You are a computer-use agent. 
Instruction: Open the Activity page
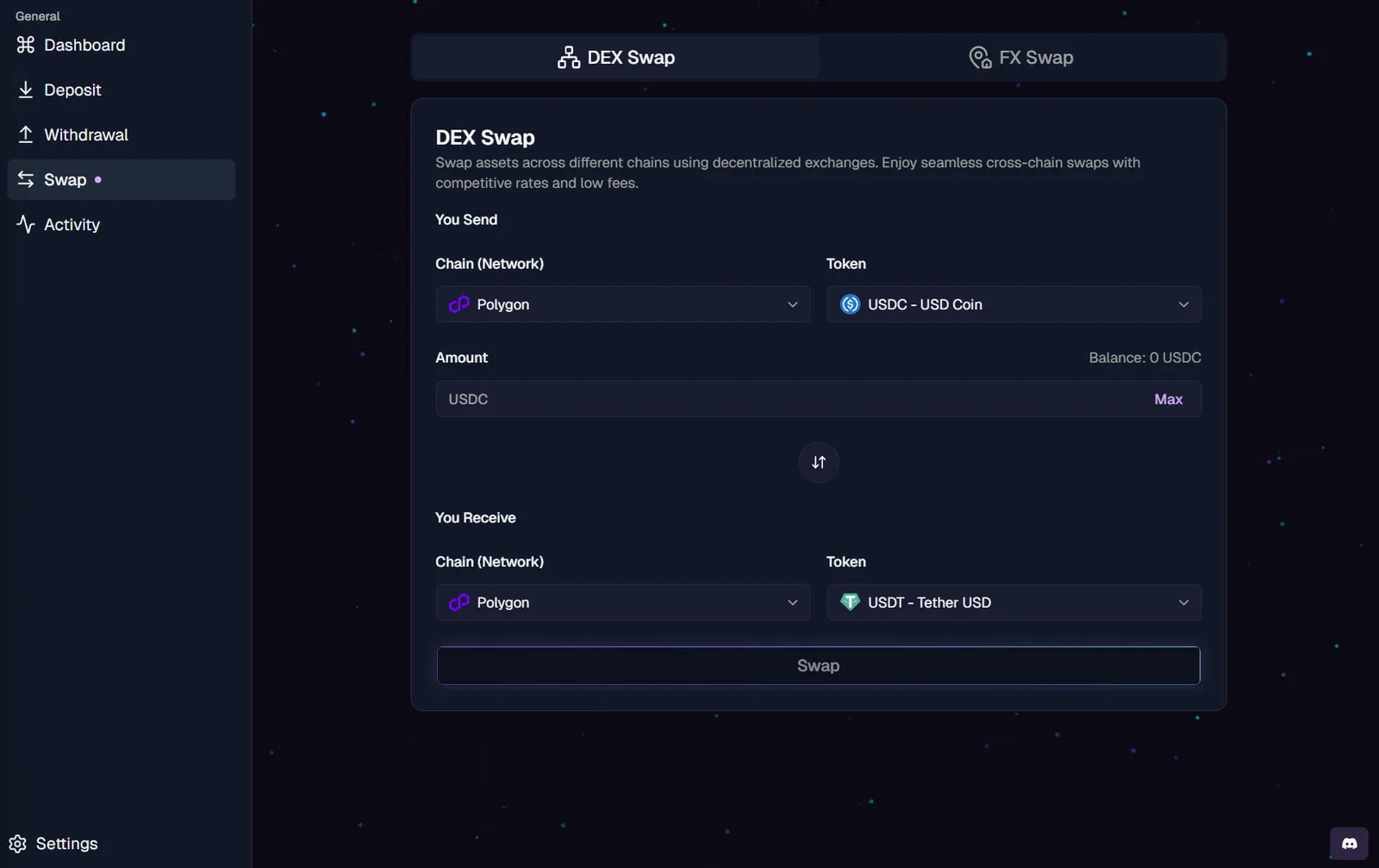pos(121,224)
